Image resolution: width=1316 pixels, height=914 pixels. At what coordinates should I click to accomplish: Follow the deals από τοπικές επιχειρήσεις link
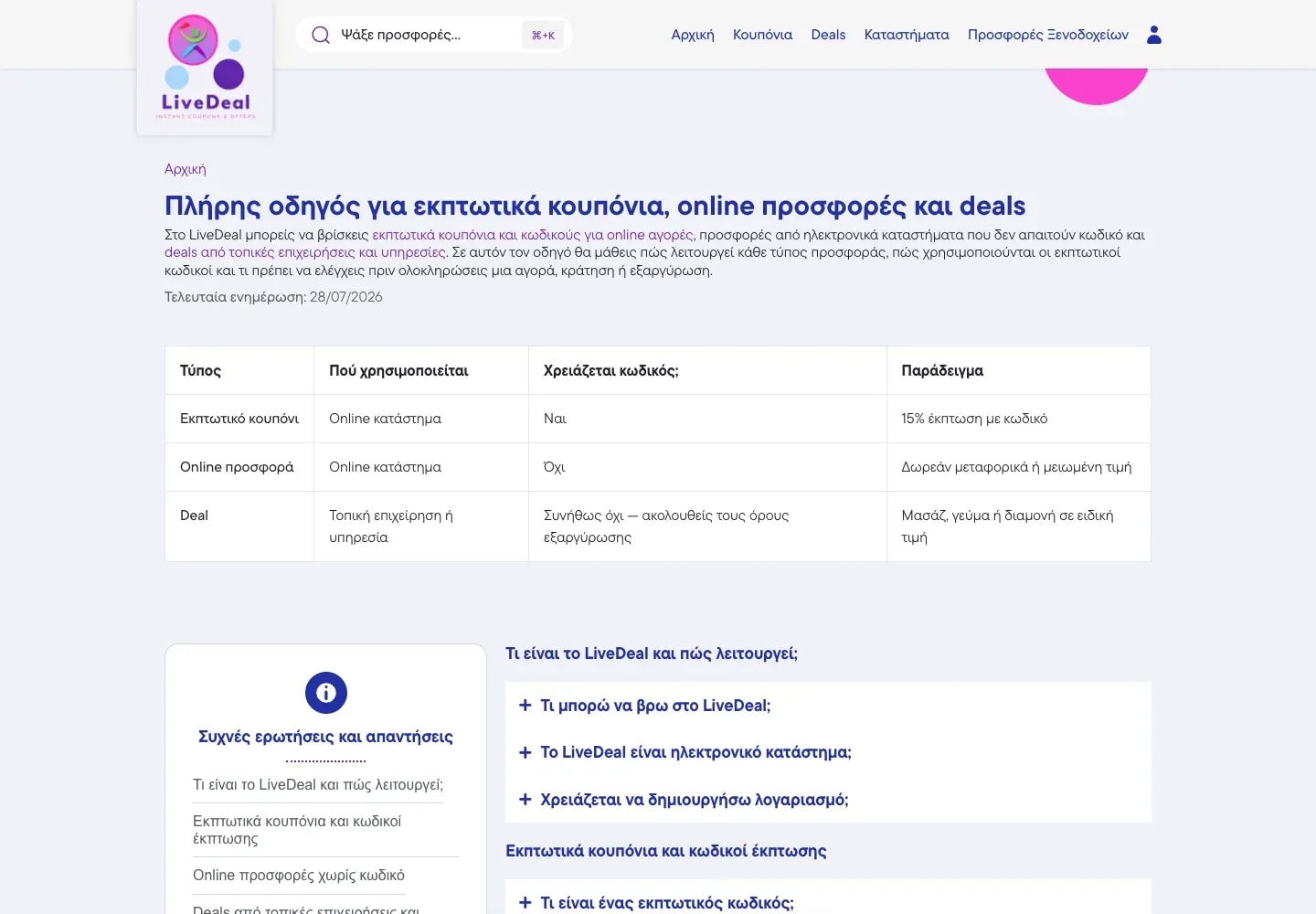coord(305,252)
